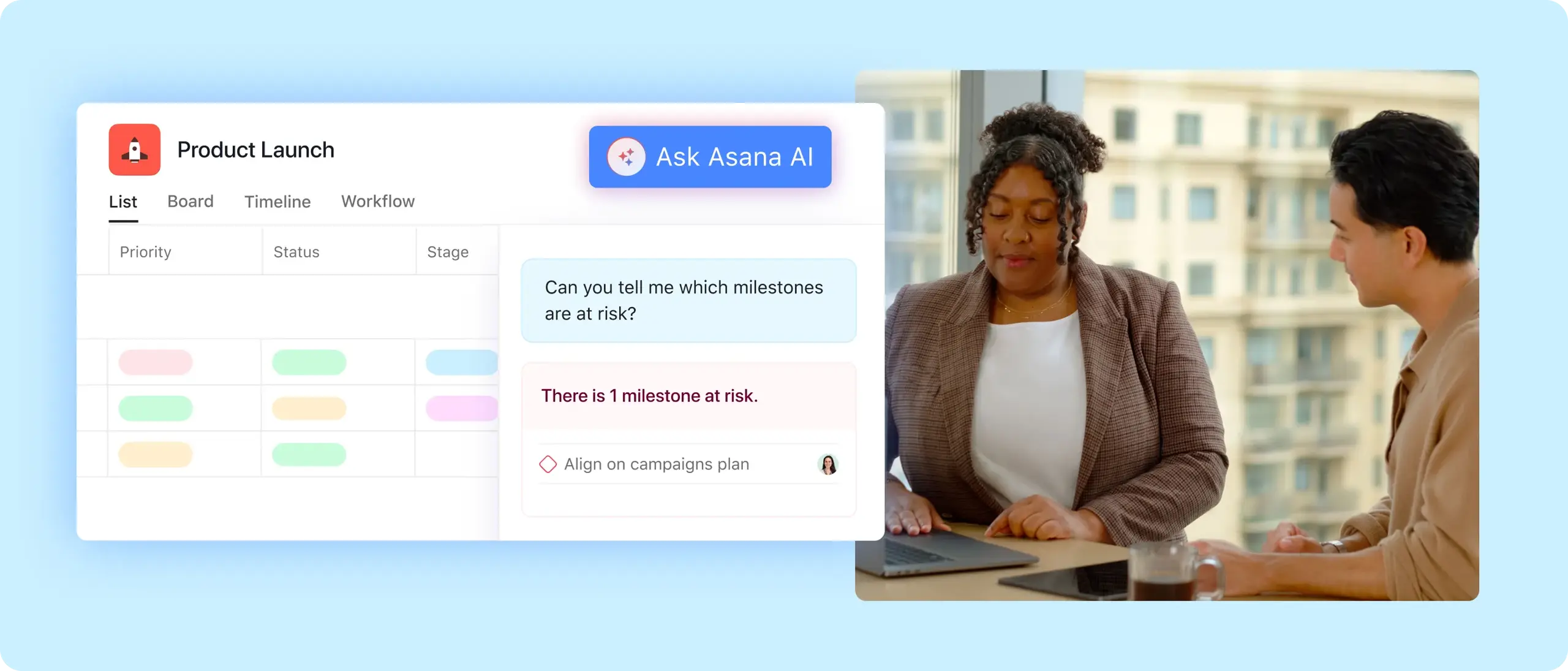This screenshot has width=1568, height=671.
Task: Switch to the Timeline tab
Action: click(277, 201)
